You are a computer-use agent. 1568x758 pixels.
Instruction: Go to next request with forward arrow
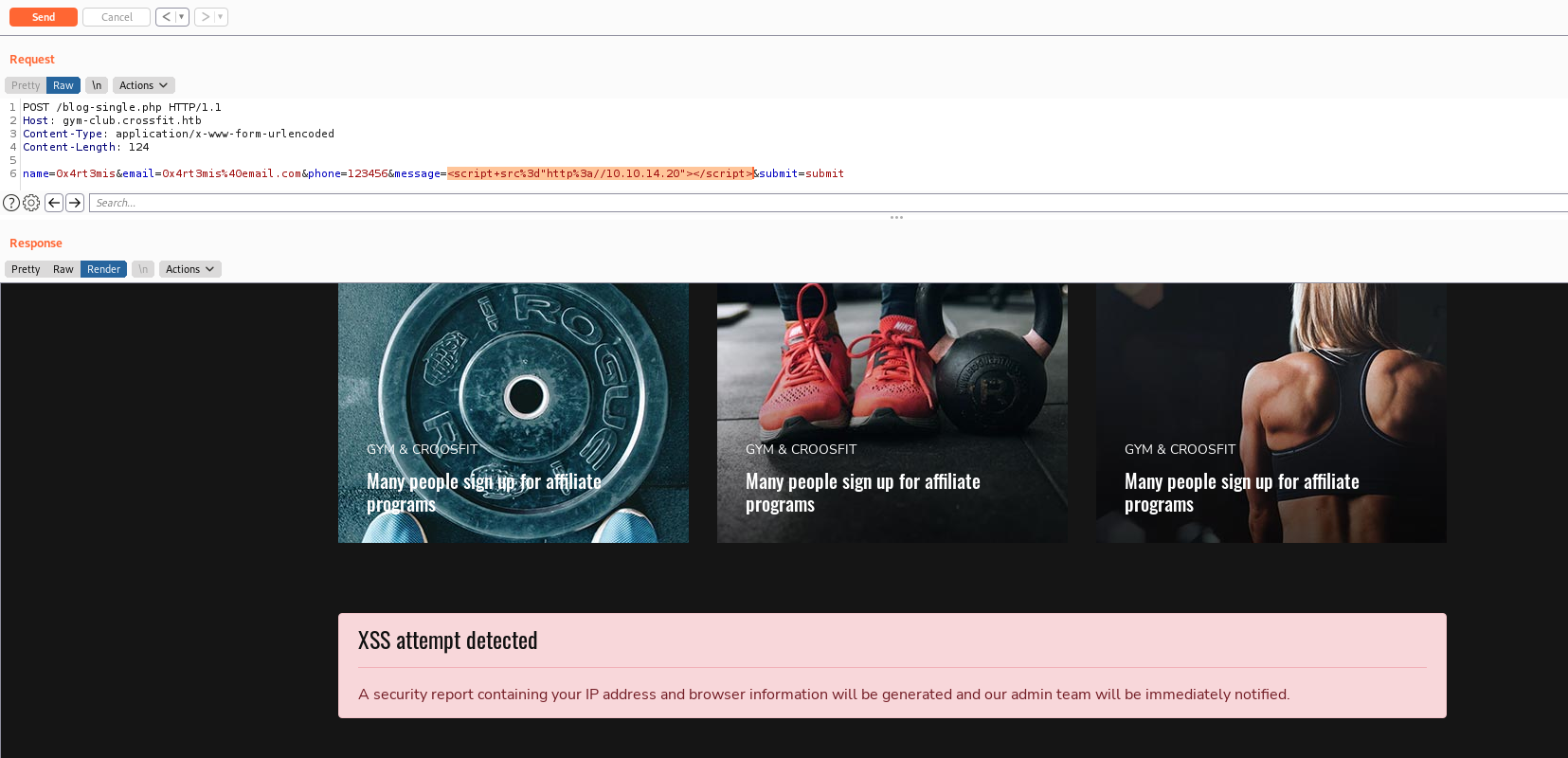click(205, 17)
